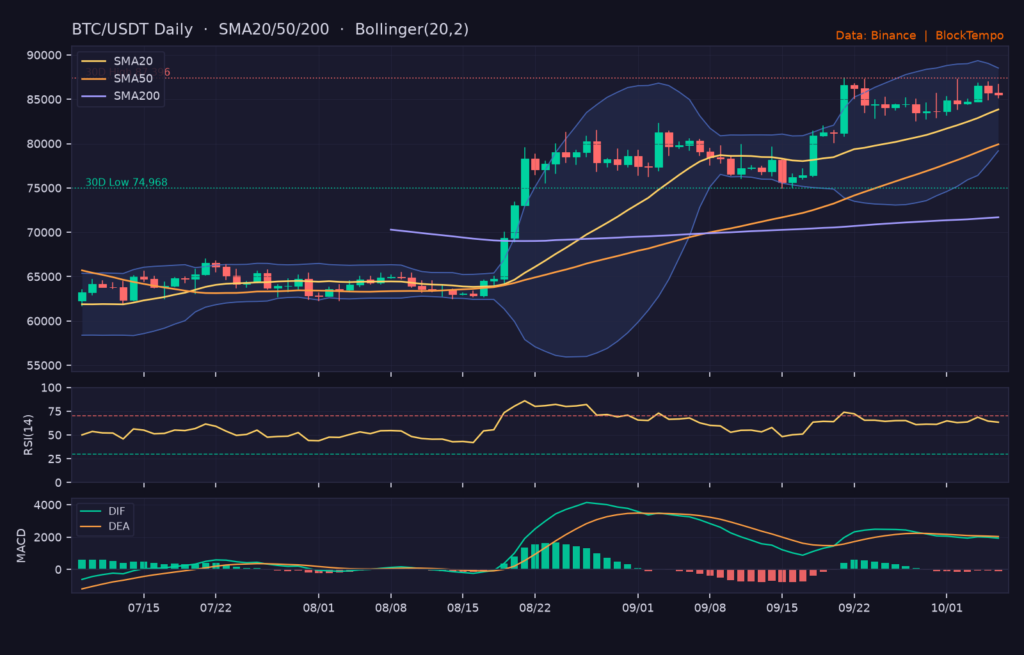The height and width of the screenshot is (655, 1024).
Task: Click the 09/08 date label
Action: tap(710, 608)
